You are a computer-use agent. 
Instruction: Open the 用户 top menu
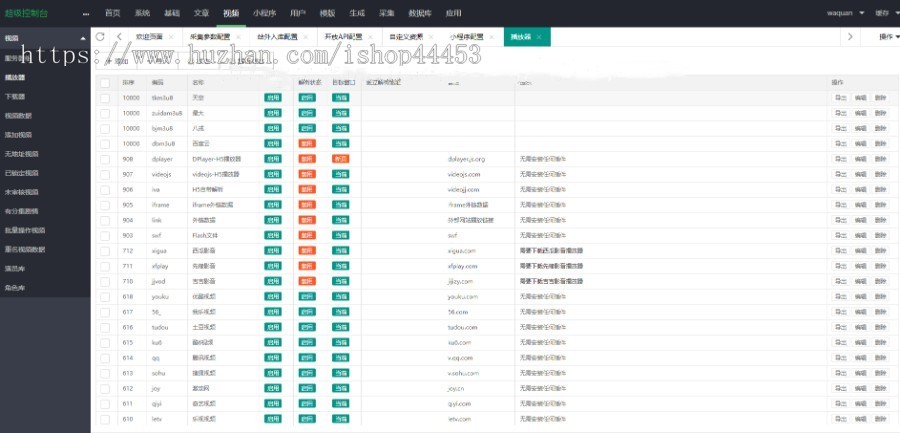coord(298,13)
